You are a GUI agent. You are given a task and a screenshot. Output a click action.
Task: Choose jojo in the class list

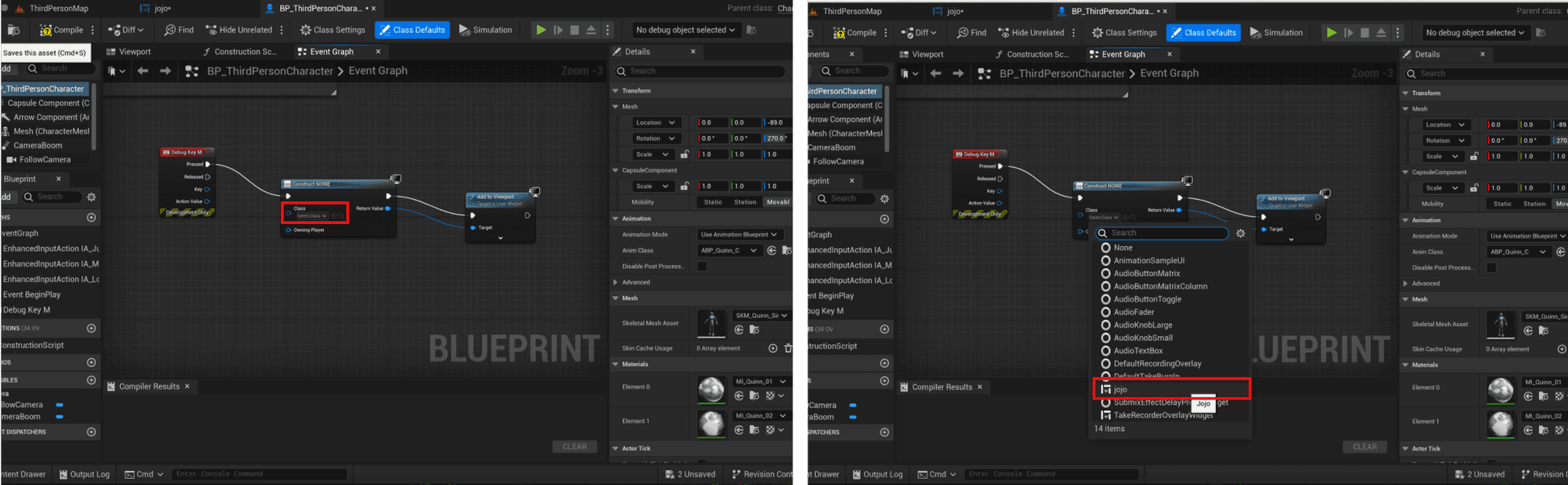(1171, 389)
